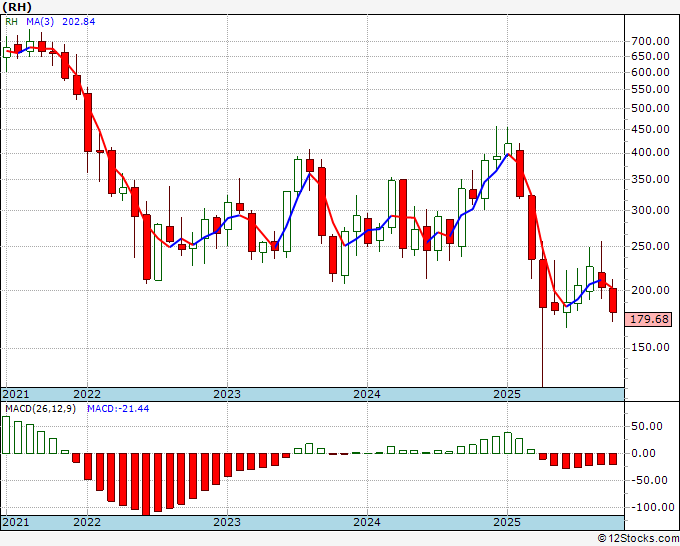This screenshot has height=546, width=680.
Task: Click the MACD(26,12,9) indicator label
Action: pos(40,409)
